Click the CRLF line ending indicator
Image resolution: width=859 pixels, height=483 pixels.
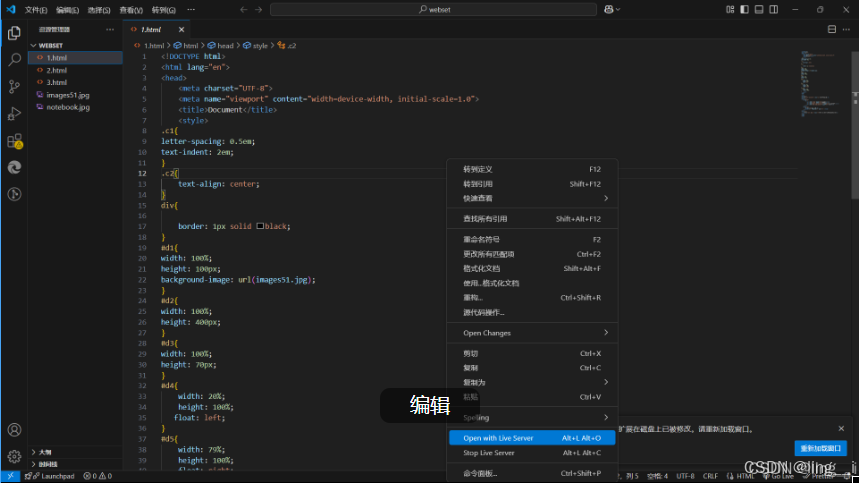(710, 476)
